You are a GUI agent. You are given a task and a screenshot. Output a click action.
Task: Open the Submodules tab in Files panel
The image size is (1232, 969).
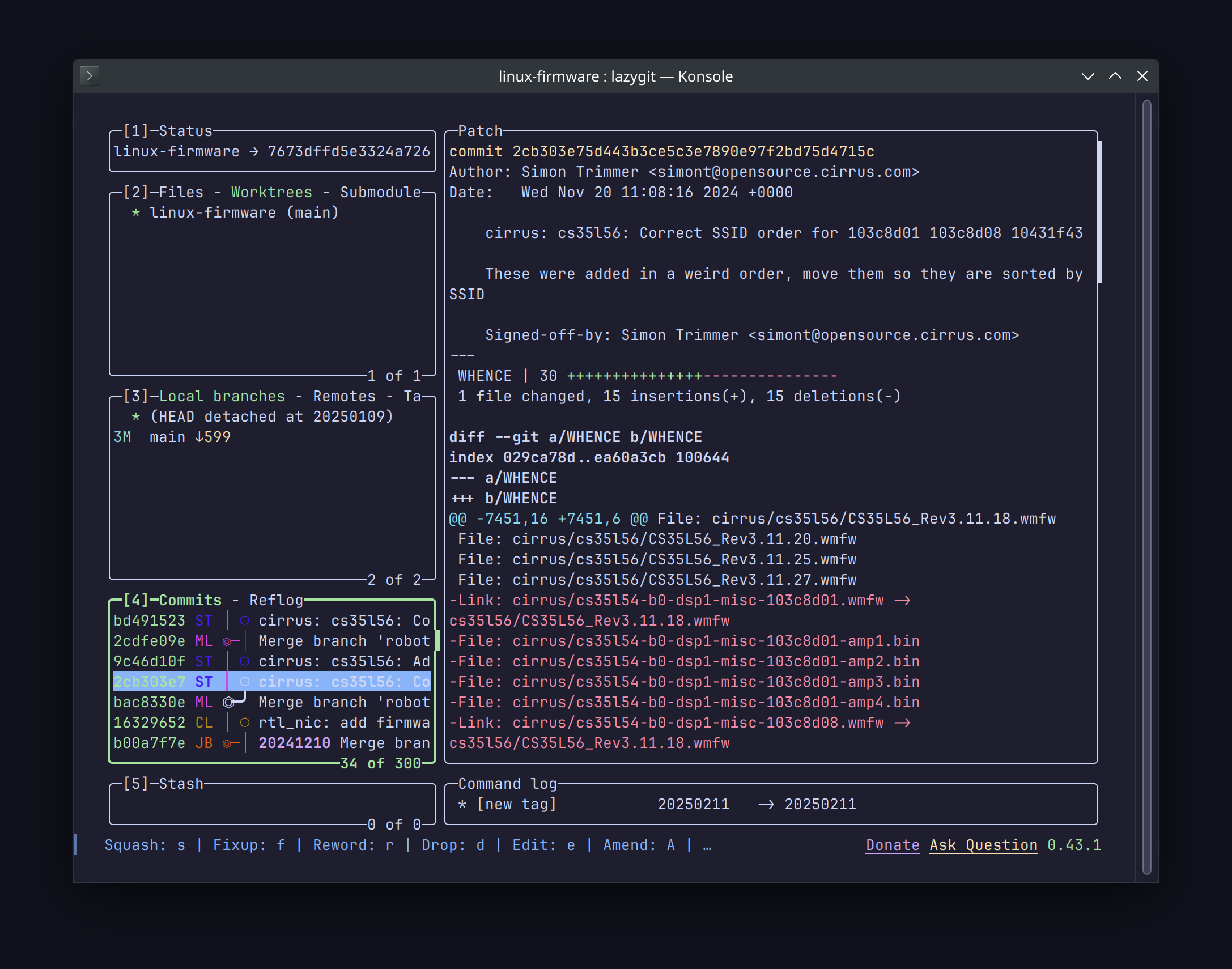pos(380,192)
